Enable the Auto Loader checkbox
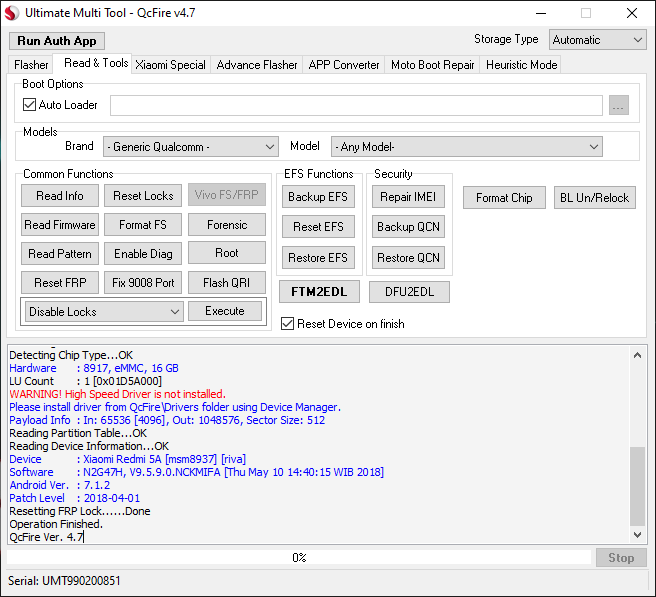Viewport: 656px width, 597px height. pos(29,105)
